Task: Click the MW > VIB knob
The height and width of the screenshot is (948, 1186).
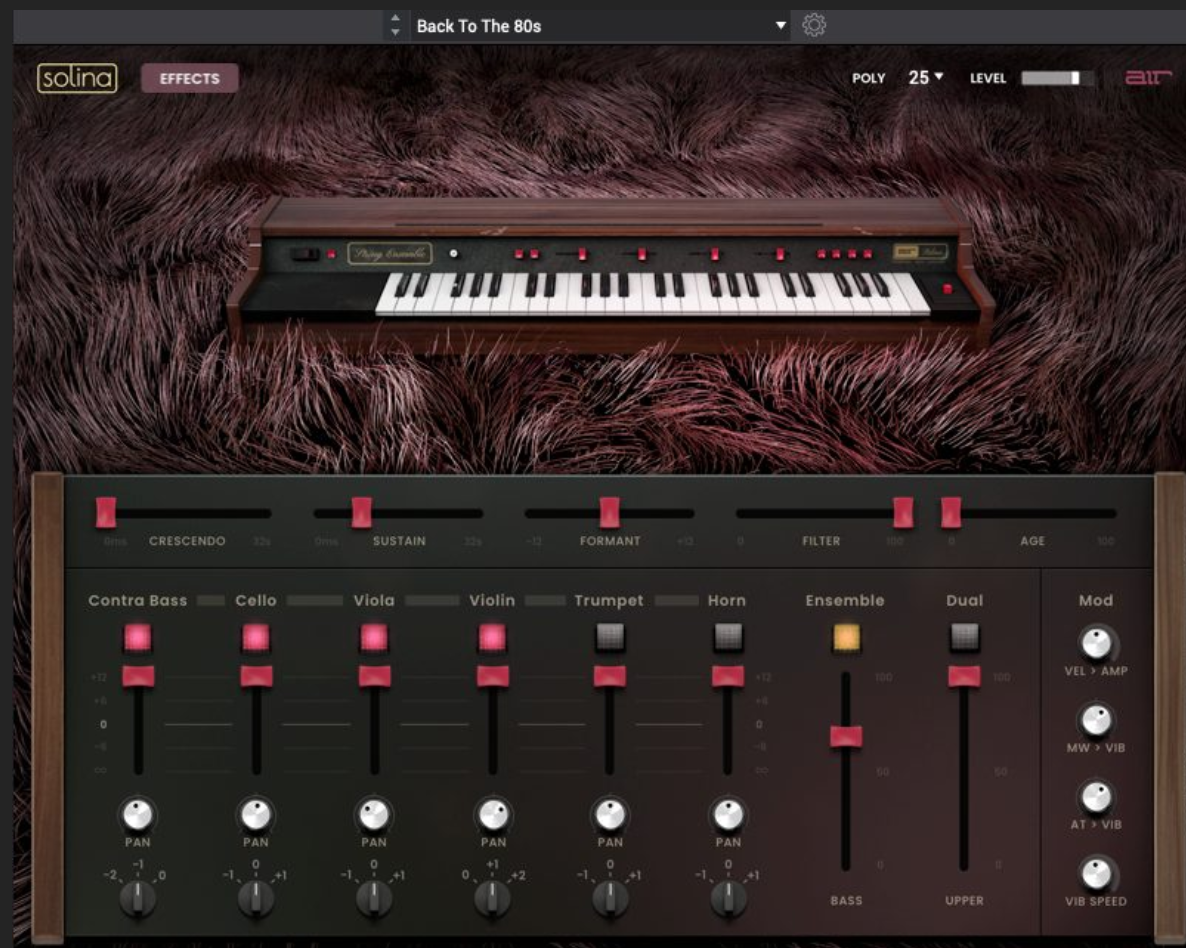Action: [x=1096, y=720]
